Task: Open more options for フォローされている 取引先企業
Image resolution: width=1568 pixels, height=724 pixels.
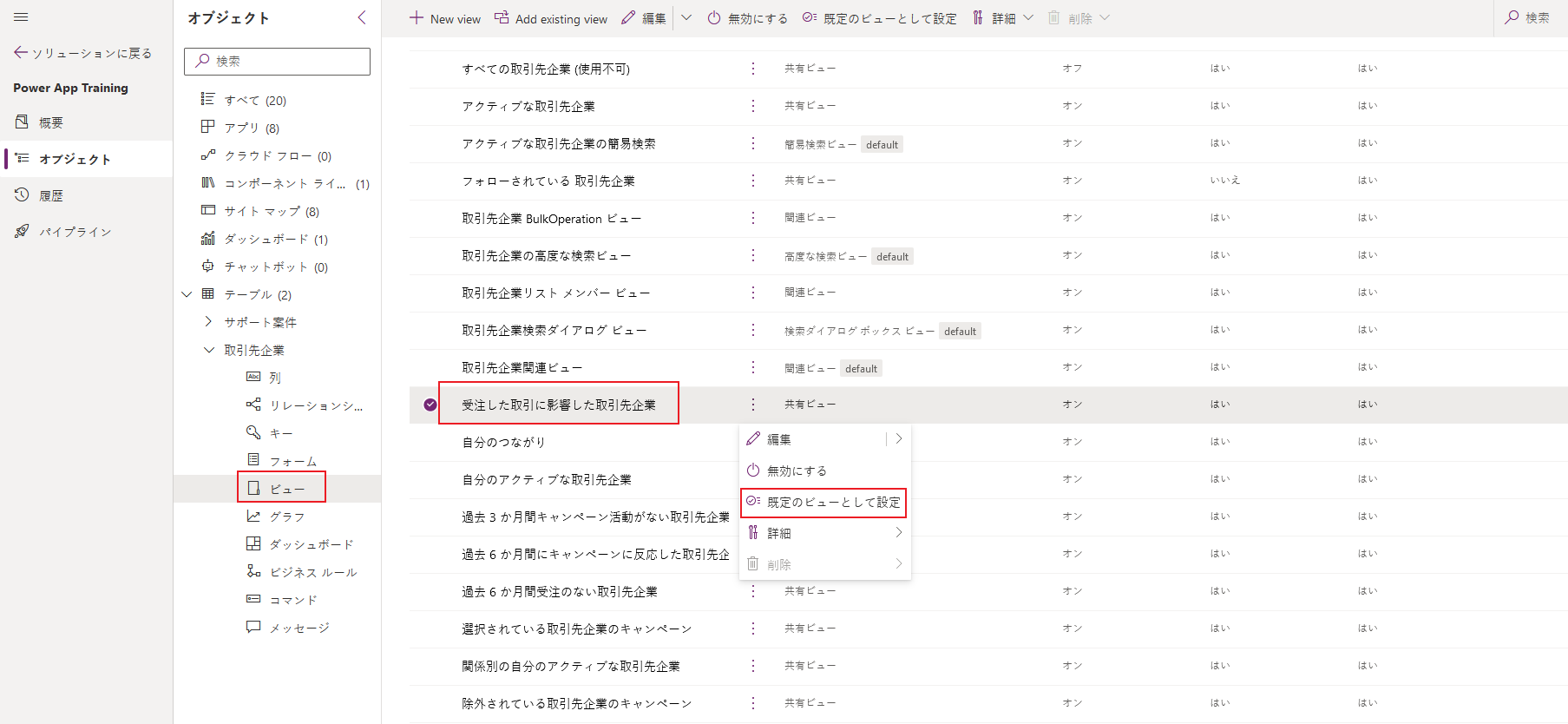Action: coord(752,181)
